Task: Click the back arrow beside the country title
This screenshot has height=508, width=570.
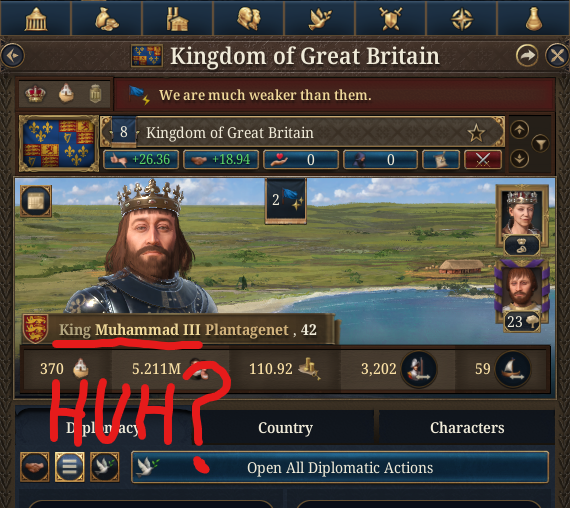Action: point(13,56)
